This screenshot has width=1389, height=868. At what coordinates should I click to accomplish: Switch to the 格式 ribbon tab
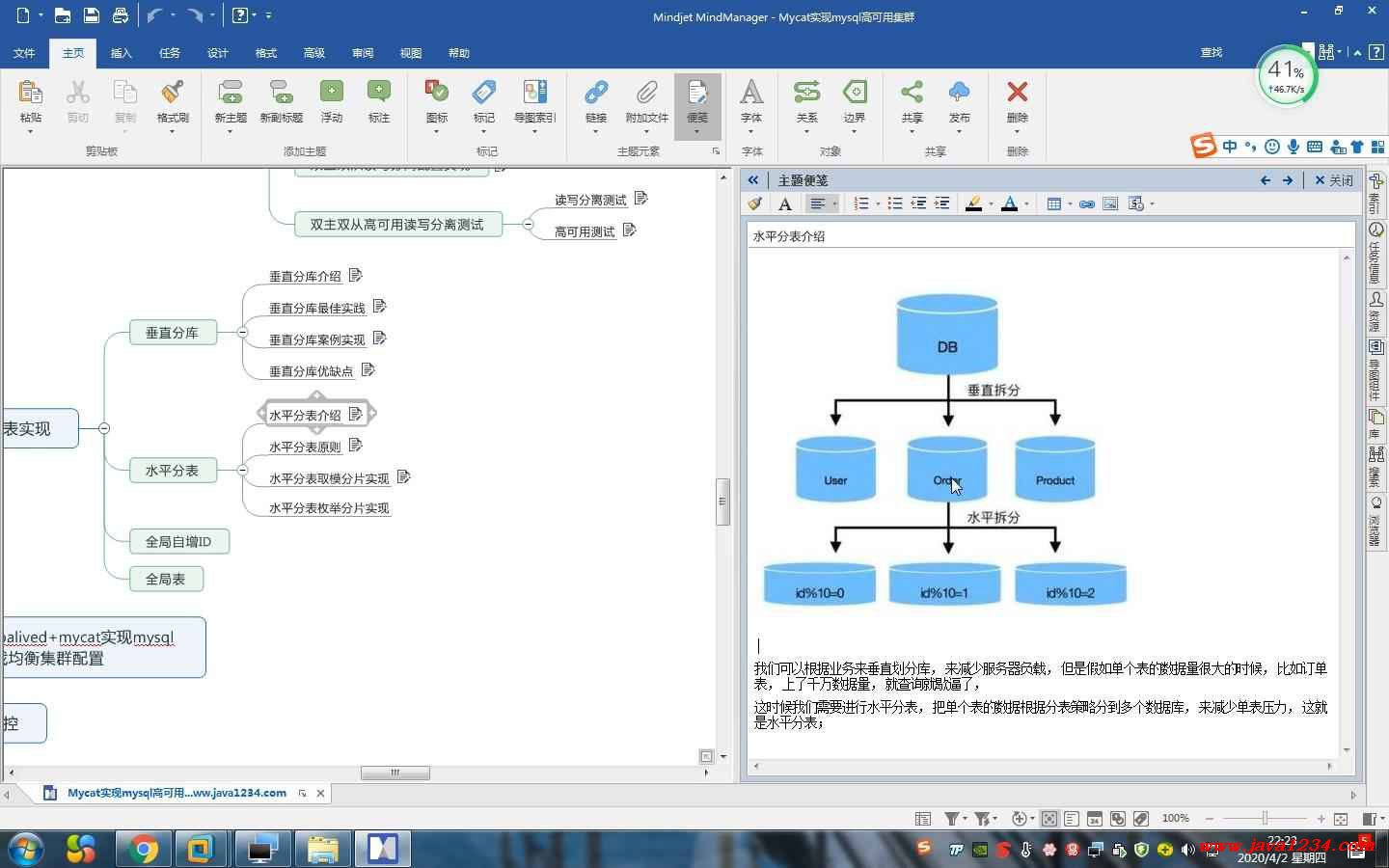tap(266, 53)
